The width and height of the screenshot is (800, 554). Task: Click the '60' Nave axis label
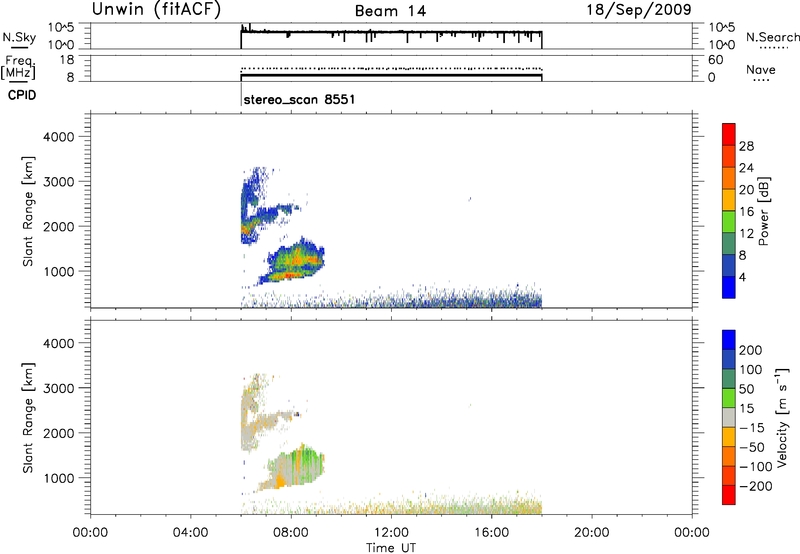pyautogui.click(x=715, y=60)
